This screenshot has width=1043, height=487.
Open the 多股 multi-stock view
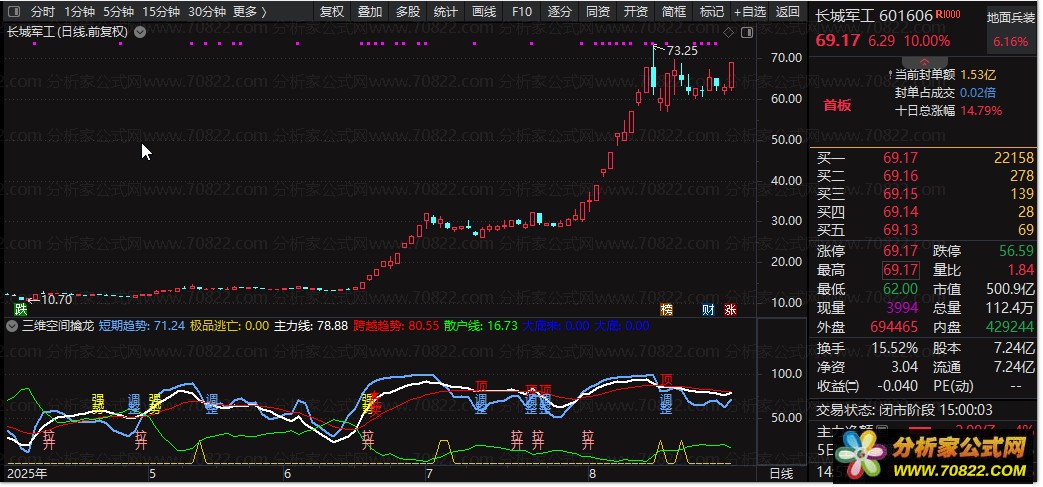tap(408, 11)
